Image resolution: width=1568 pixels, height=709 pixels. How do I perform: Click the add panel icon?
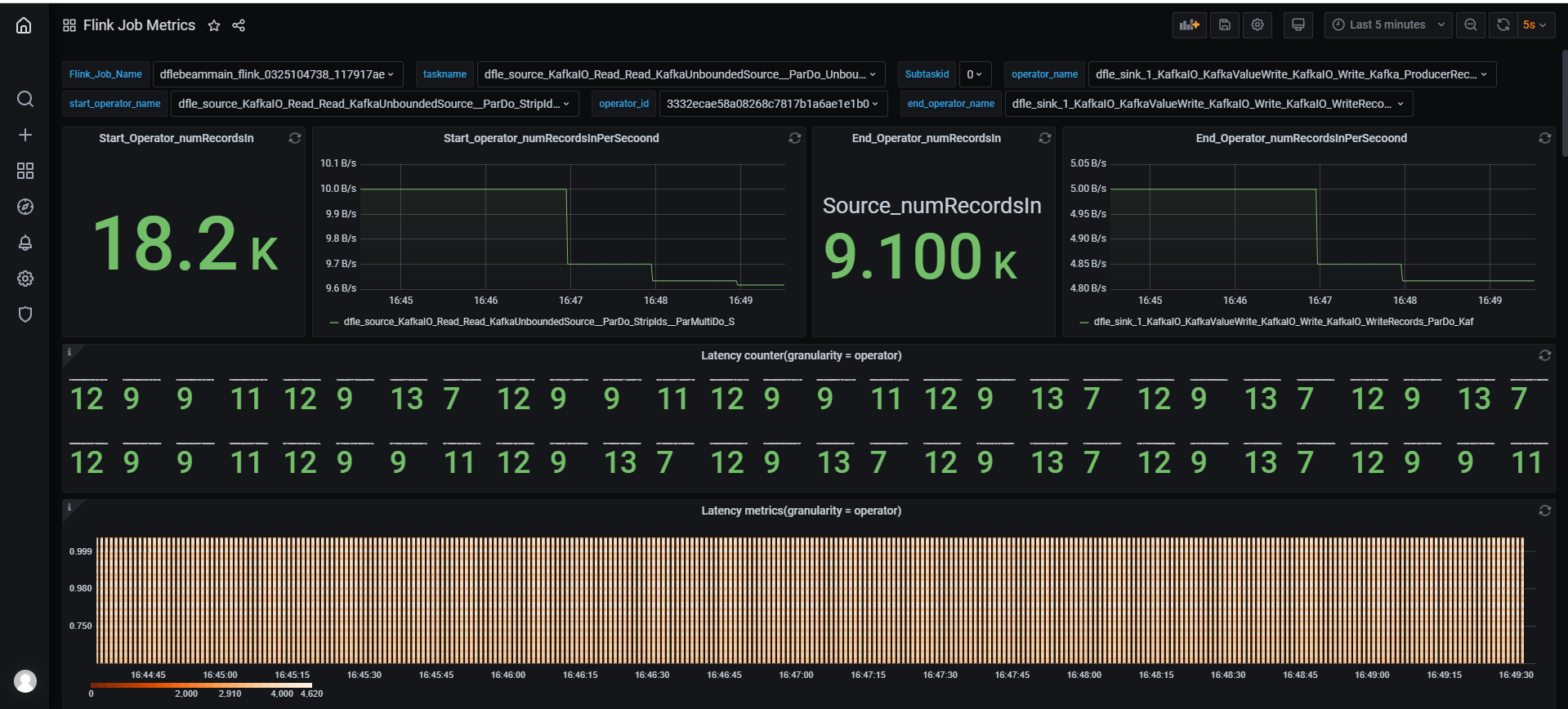pyautogui.click(x=1189, y=25)
